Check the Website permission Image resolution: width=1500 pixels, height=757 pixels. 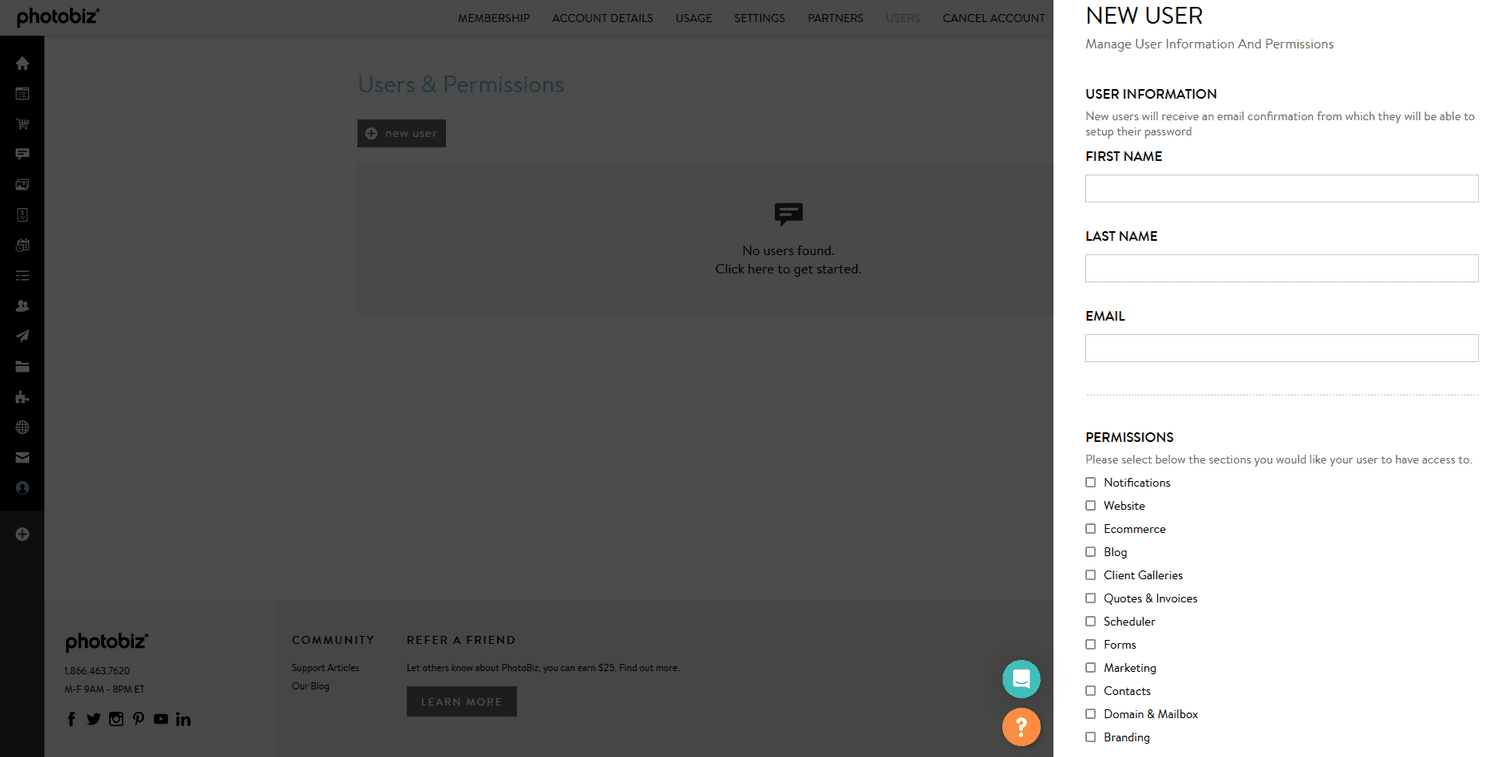pyautogui.click(x=1090, y=505)
